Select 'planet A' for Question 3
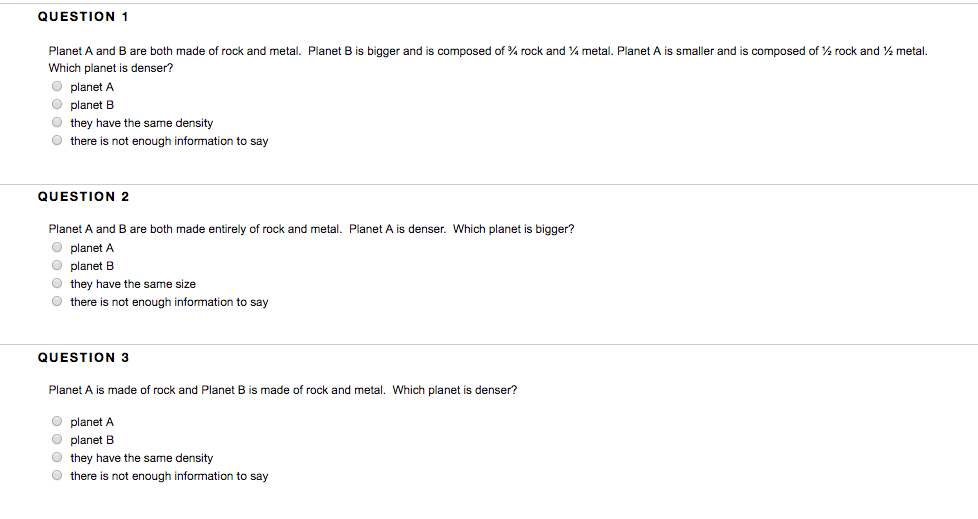978x519 pixels. [57, 421]
